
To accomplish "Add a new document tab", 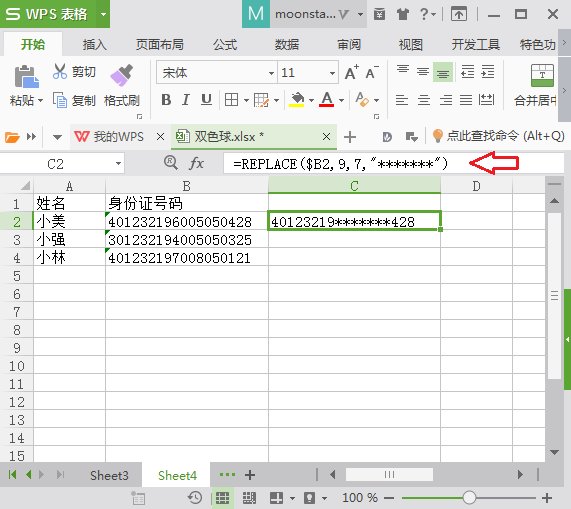I will pos(350,137).
